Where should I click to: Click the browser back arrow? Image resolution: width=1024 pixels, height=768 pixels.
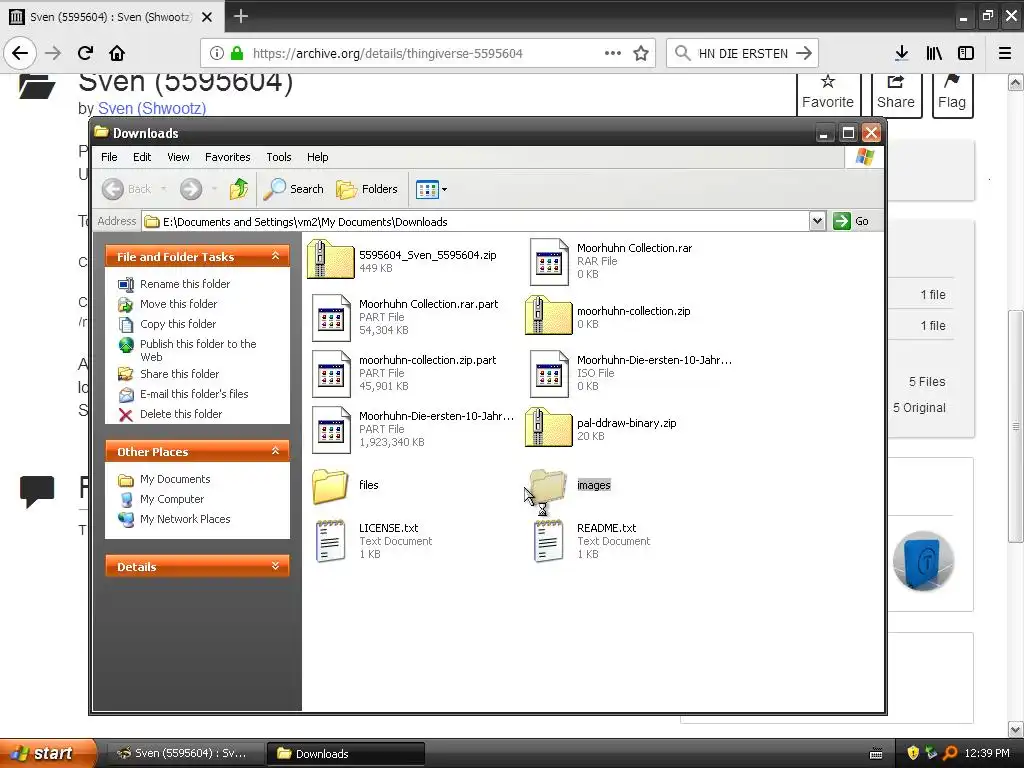pyautogui.click(x=20, y=53)
